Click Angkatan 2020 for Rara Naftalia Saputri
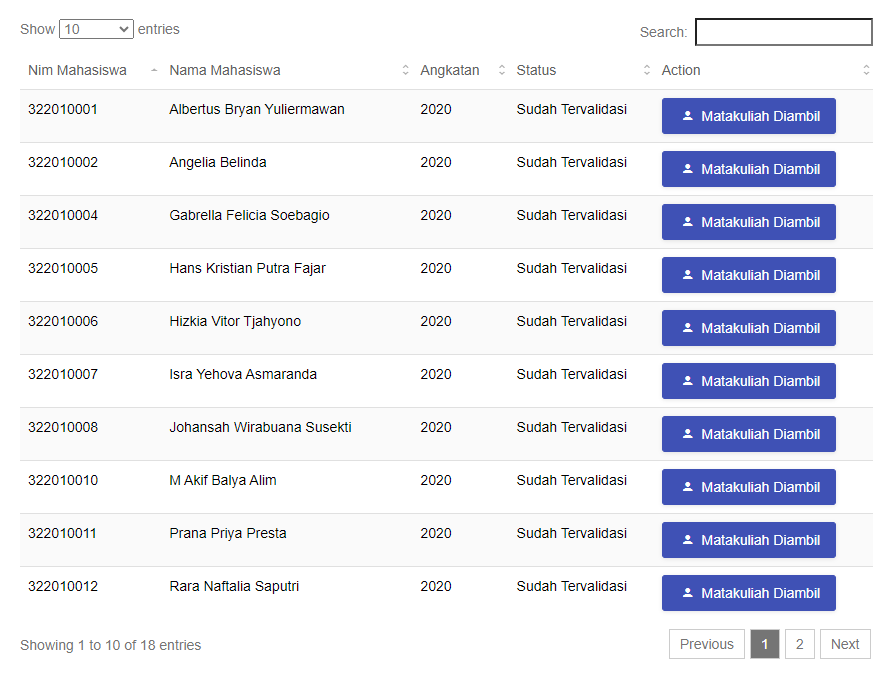893x678 pixels. [436, 586]
